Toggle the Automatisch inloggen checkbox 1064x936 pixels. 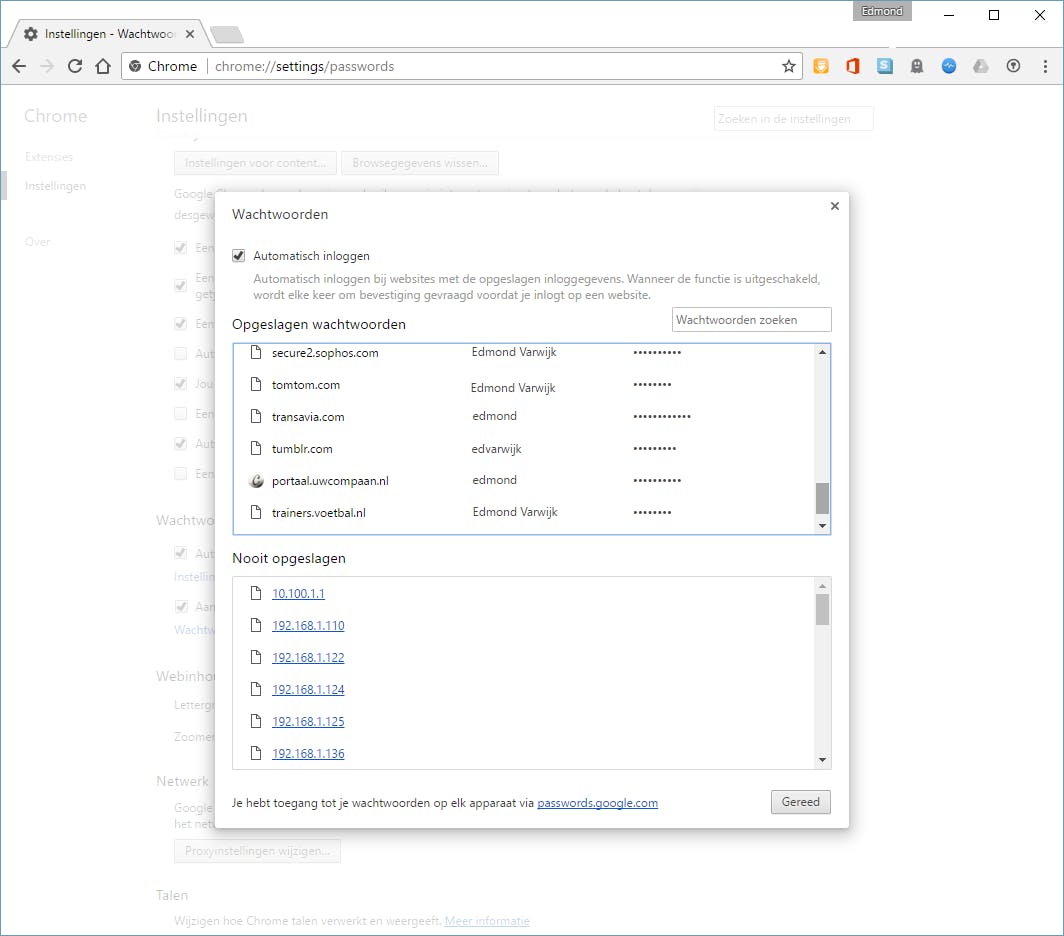(238, 256)
